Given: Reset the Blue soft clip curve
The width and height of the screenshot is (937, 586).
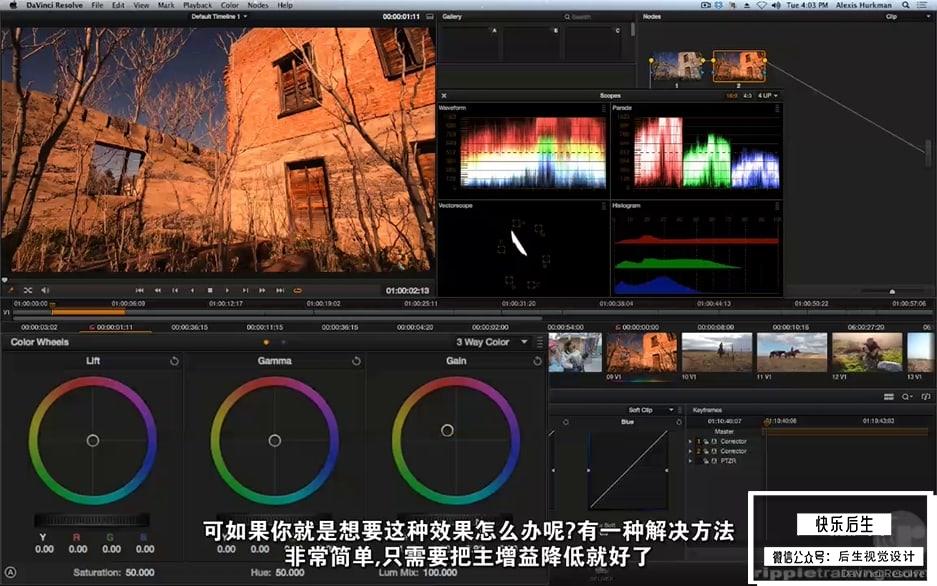Looking at the screenshot, I should point(678,422).
